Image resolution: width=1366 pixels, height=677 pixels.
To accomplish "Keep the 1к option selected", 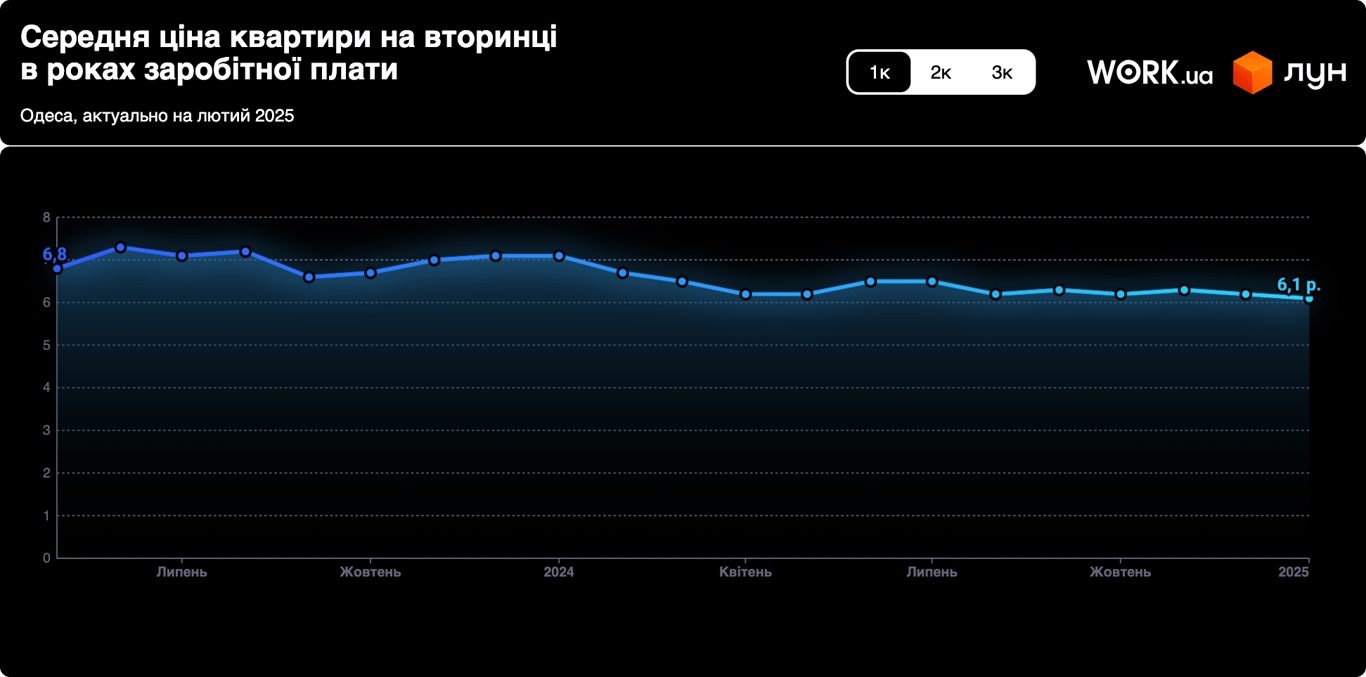I will click(879, 71).
